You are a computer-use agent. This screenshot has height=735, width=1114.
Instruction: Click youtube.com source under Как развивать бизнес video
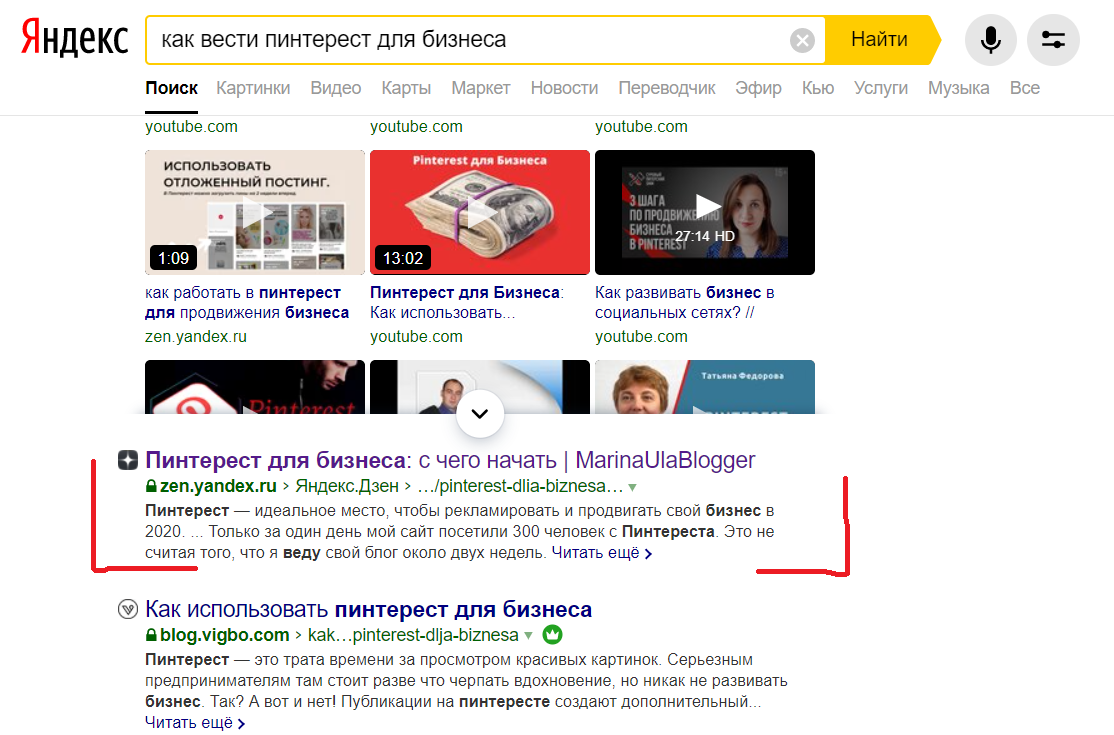642,337
